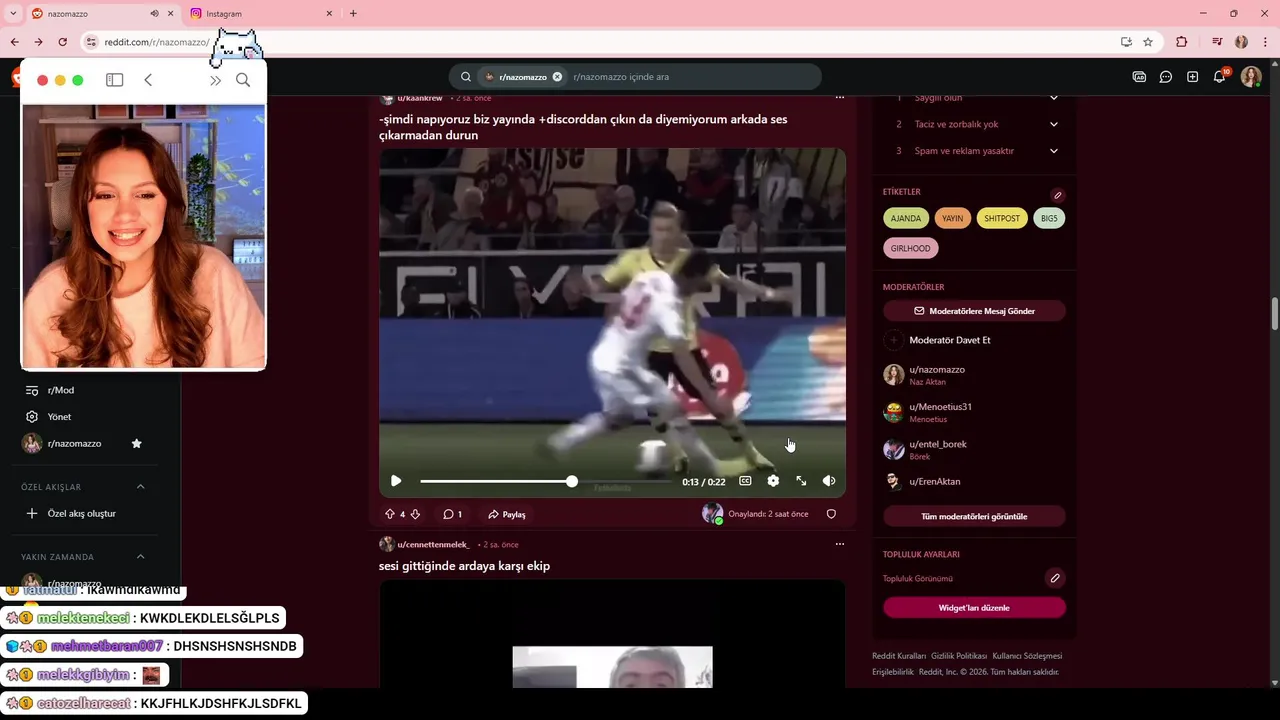1280x720 pixels.
Task: Go back in the browser
Action: (14, 42)
